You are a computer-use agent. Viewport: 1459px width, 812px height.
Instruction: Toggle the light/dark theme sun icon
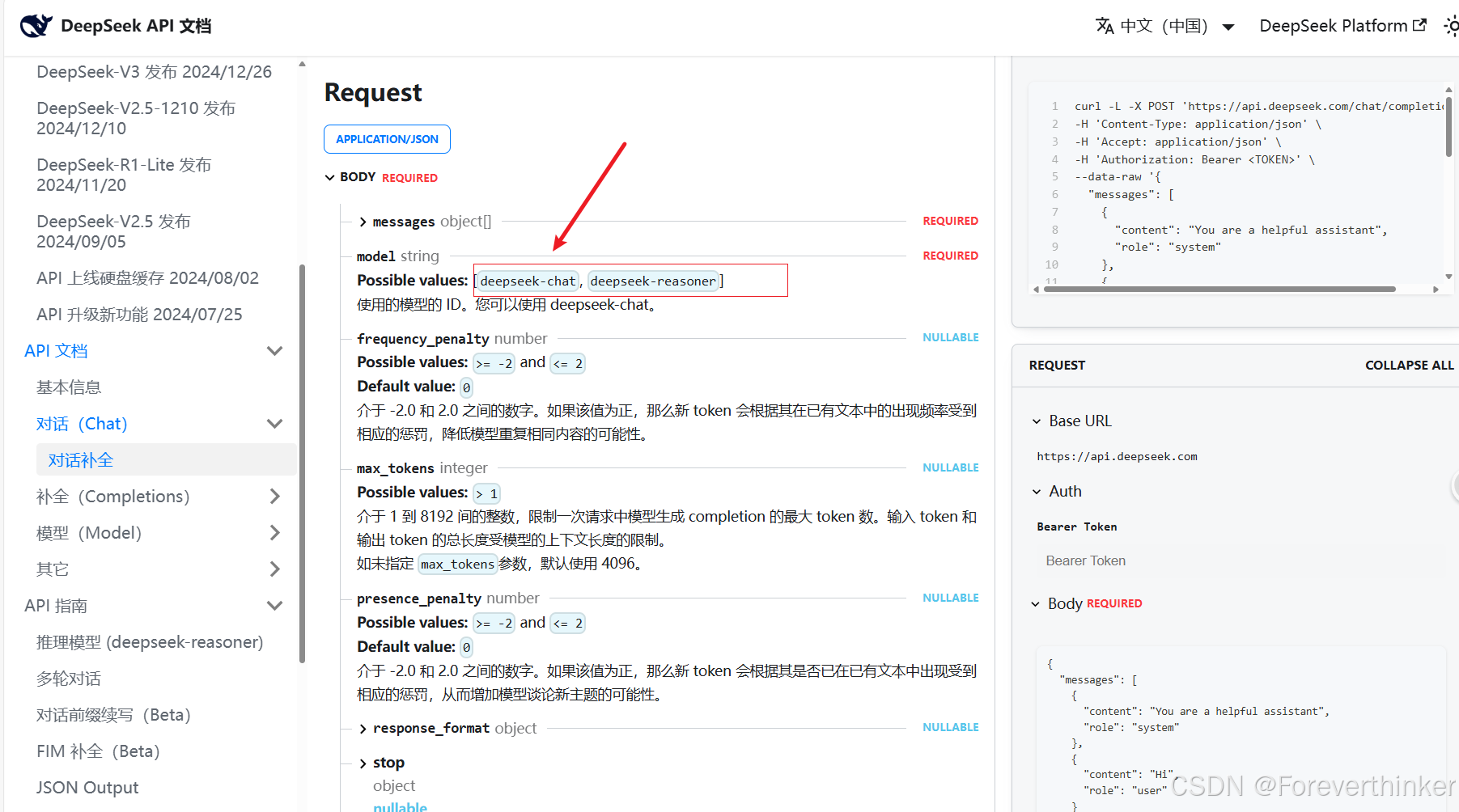tap(1452, 26)
